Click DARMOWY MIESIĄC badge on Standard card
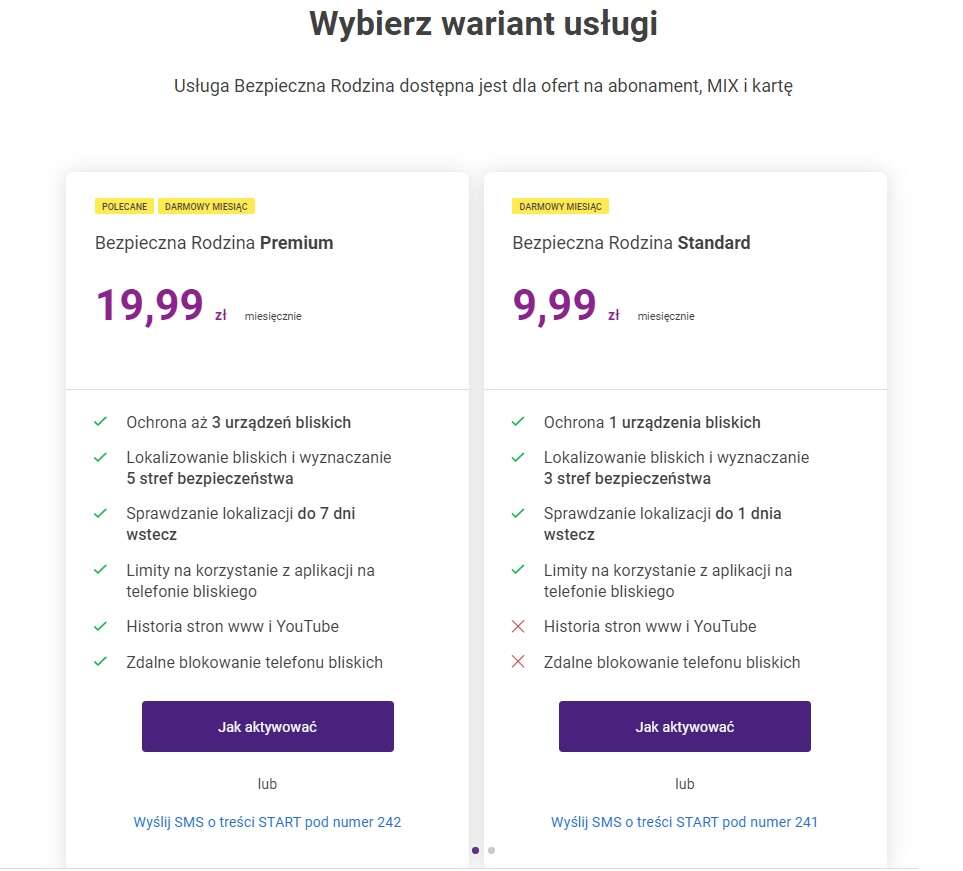 [560, 206]
